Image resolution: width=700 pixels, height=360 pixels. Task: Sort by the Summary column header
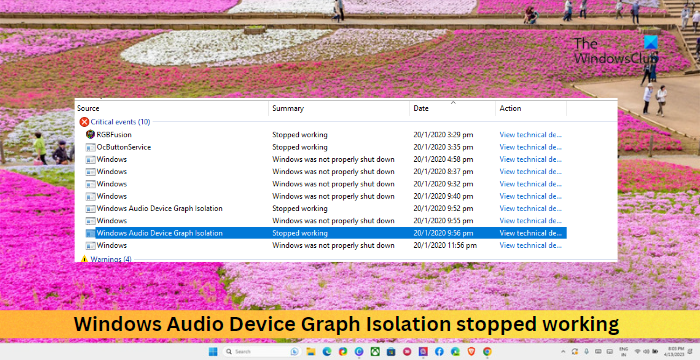(288, 108)
